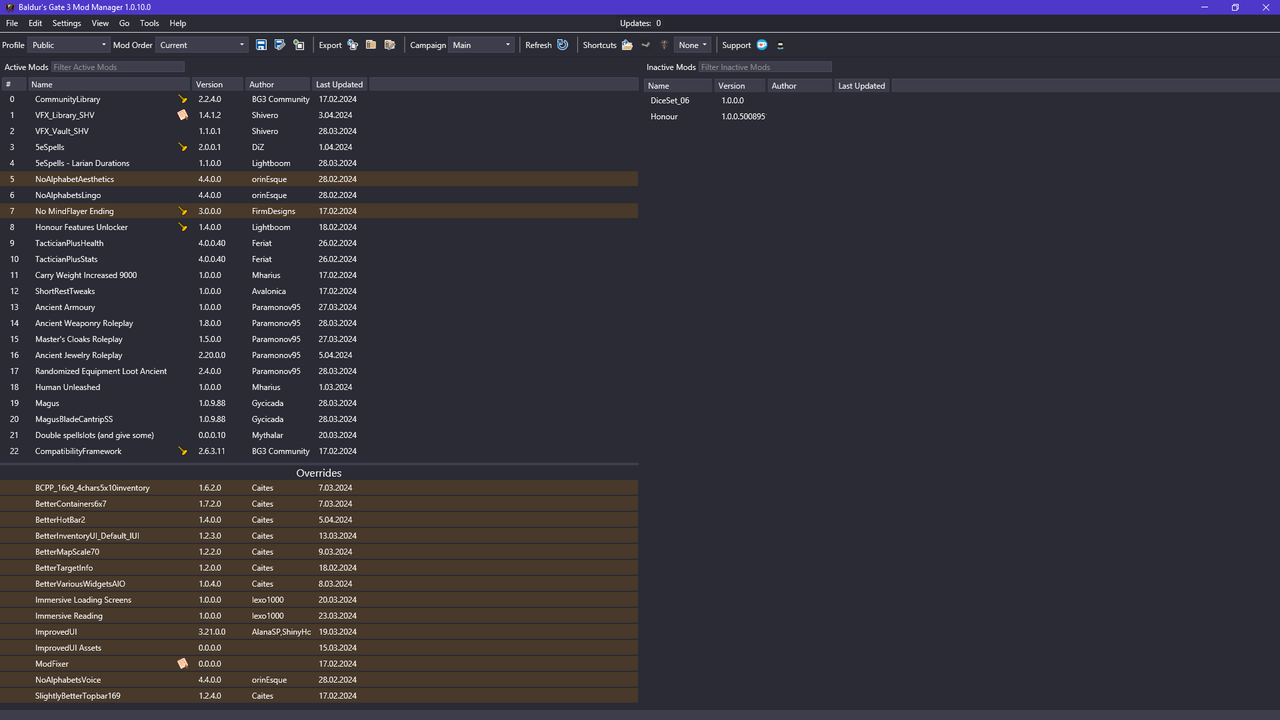Viewport: 1280px width, 720px height.
Task: Click the middle Export archive icon
Action: [x=371, y=45]
